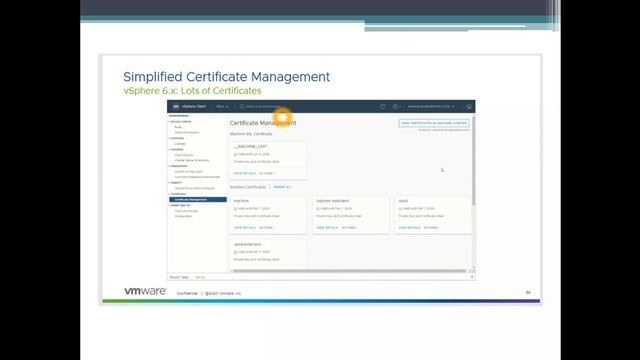
Task: Click the refresh icon in header
Action: 382,107
